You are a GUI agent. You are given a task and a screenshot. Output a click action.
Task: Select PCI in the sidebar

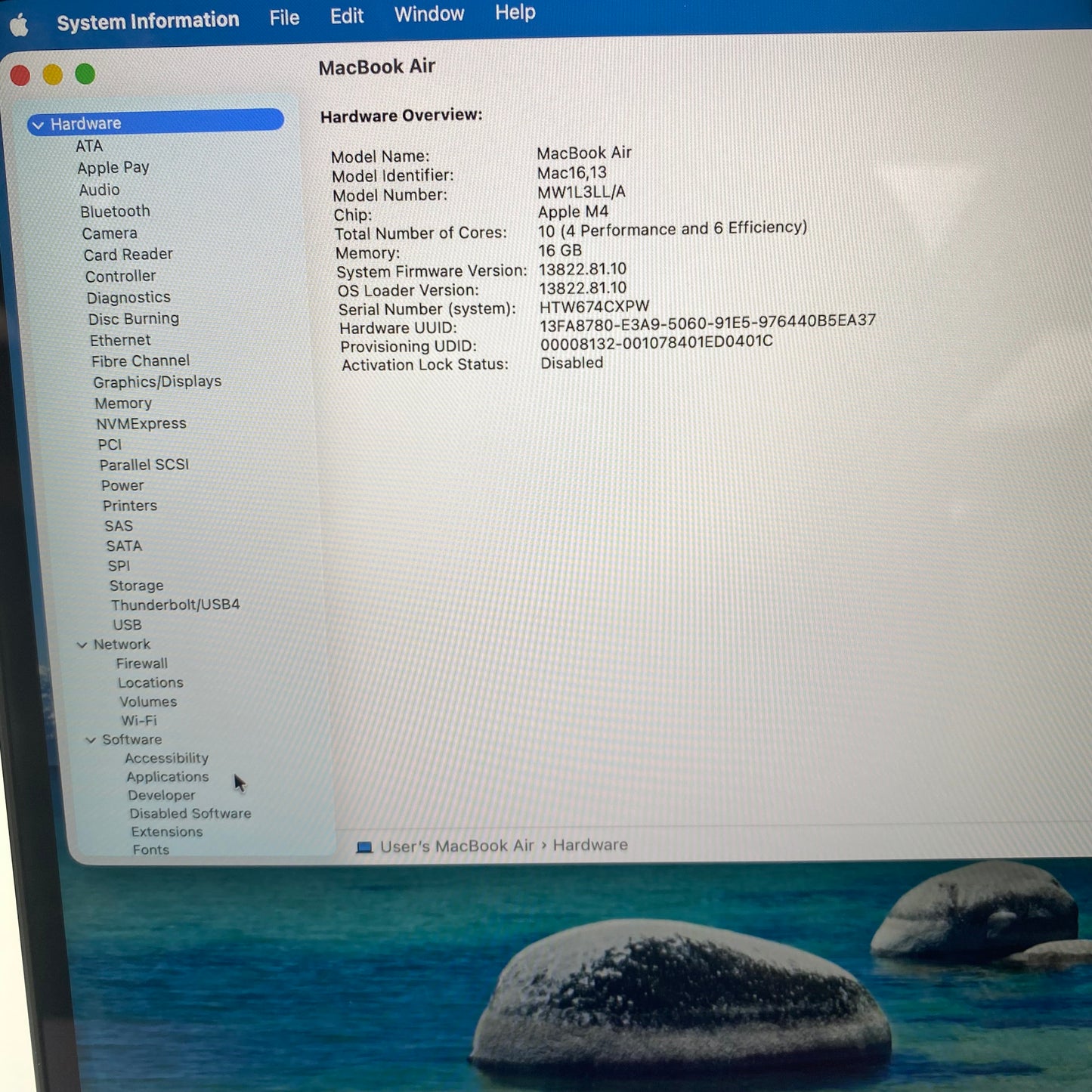coord(110,444)
